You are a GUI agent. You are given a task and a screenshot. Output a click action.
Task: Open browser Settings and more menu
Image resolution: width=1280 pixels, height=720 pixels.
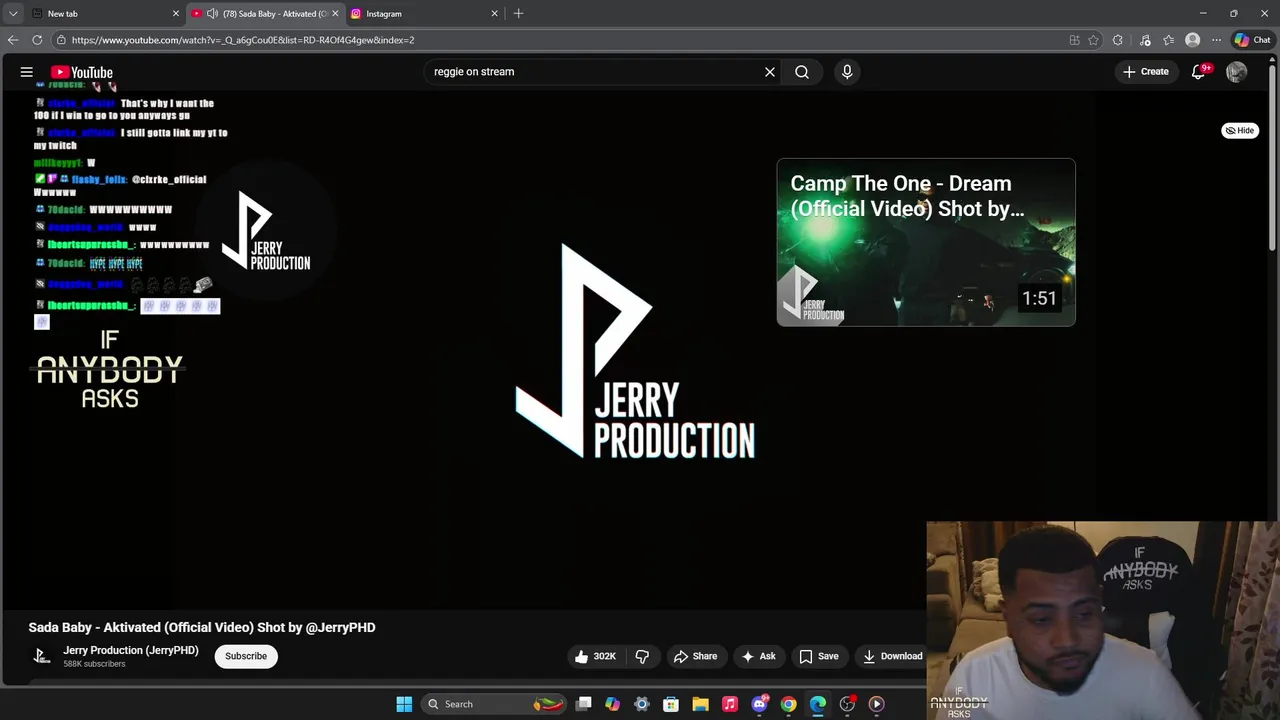(x=1216, y=40)
